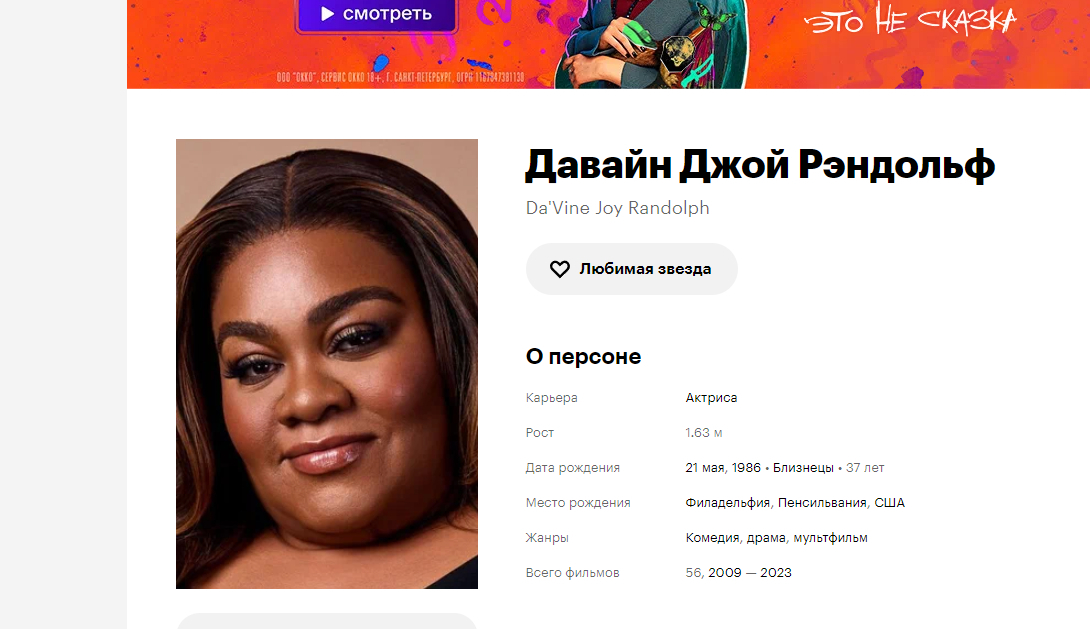Click the 2023 latest-film year link

[776, 573]
